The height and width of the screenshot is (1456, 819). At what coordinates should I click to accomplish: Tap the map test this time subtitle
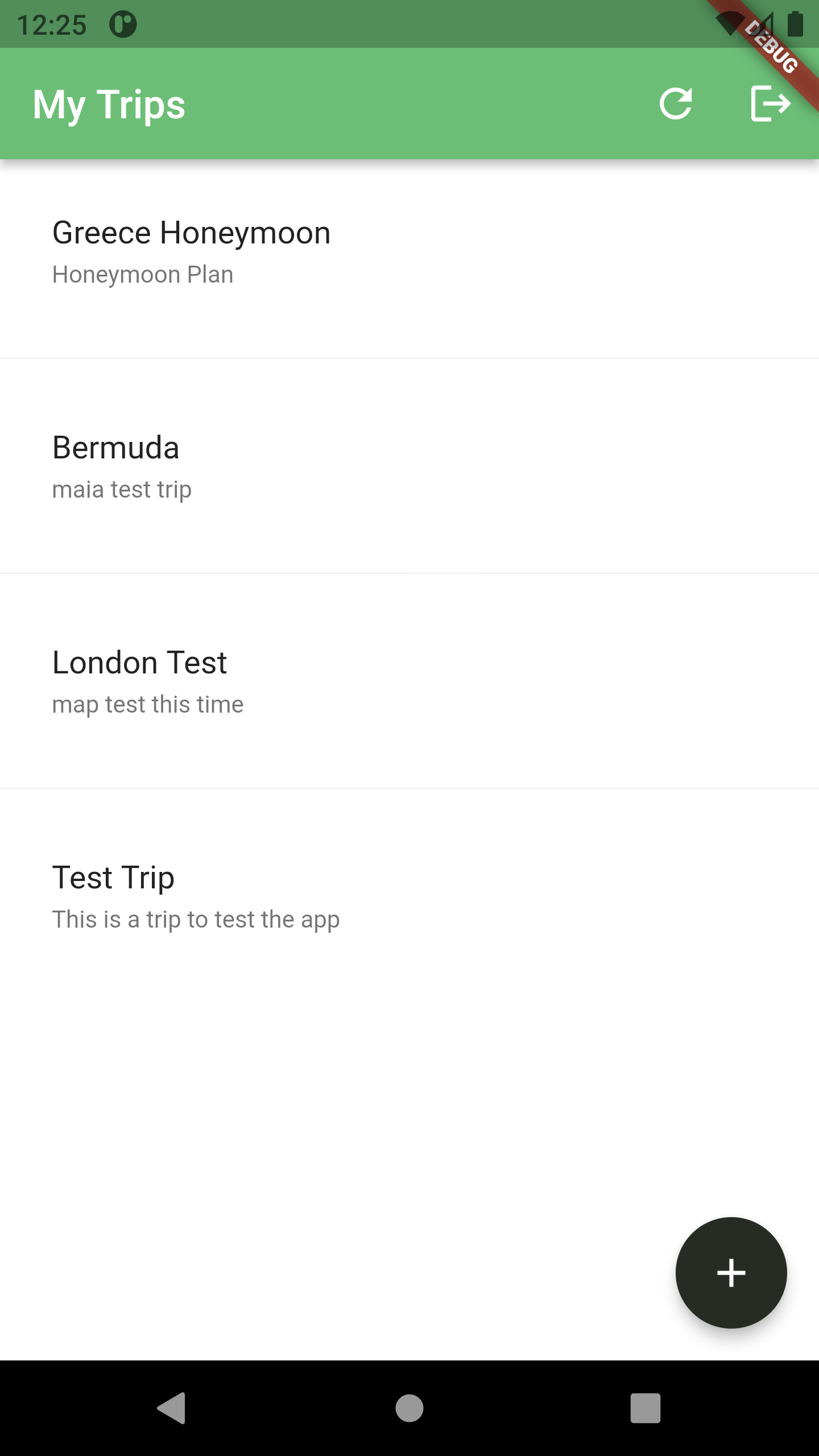coord(148,705)
